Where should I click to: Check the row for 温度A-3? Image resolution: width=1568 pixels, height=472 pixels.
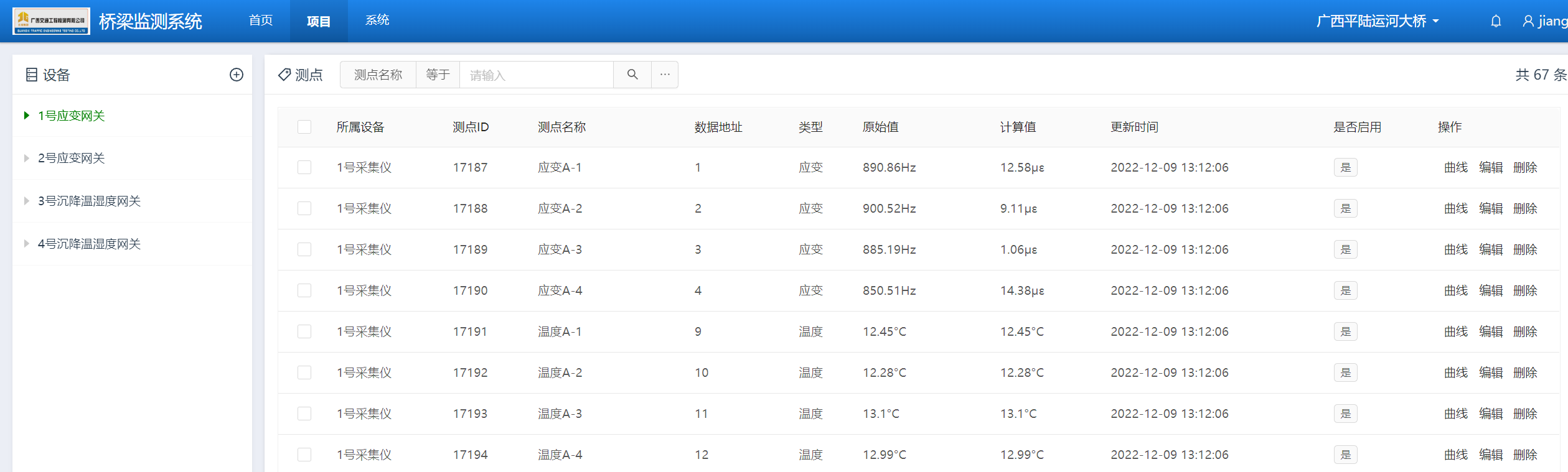304,414
